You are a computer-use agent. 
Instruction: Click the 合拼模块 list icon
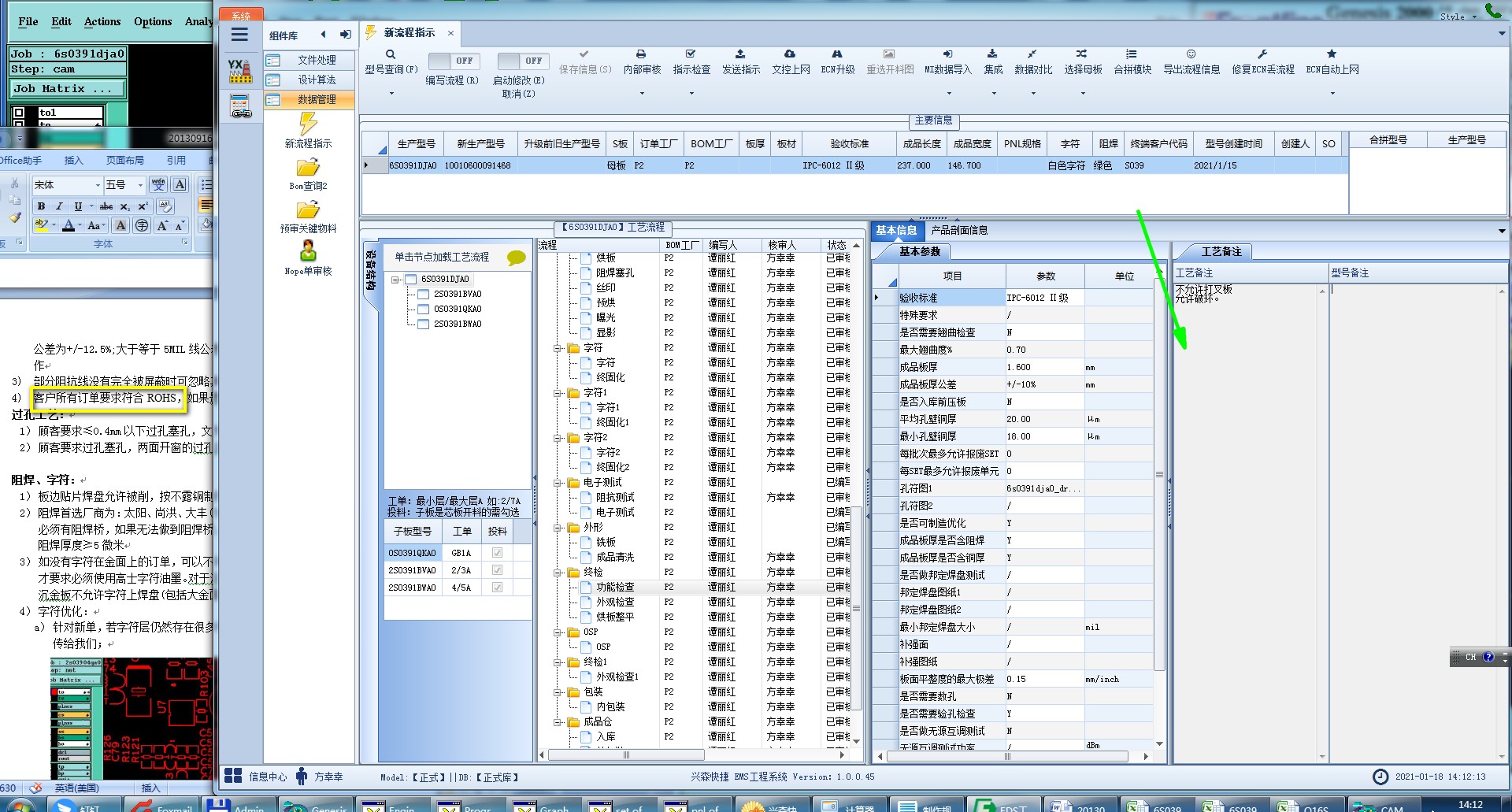[x=1132, y=54]
